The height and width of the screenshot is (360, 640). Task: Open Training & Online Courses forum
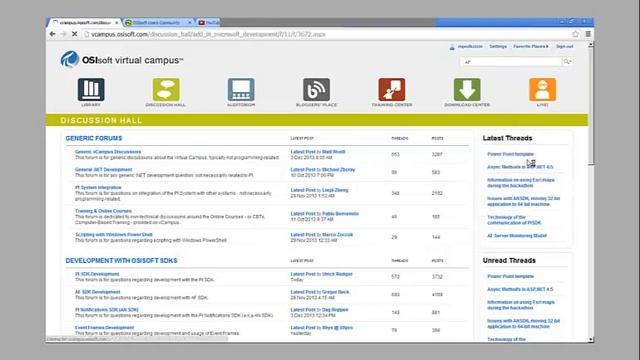click(x=103, y=211)
